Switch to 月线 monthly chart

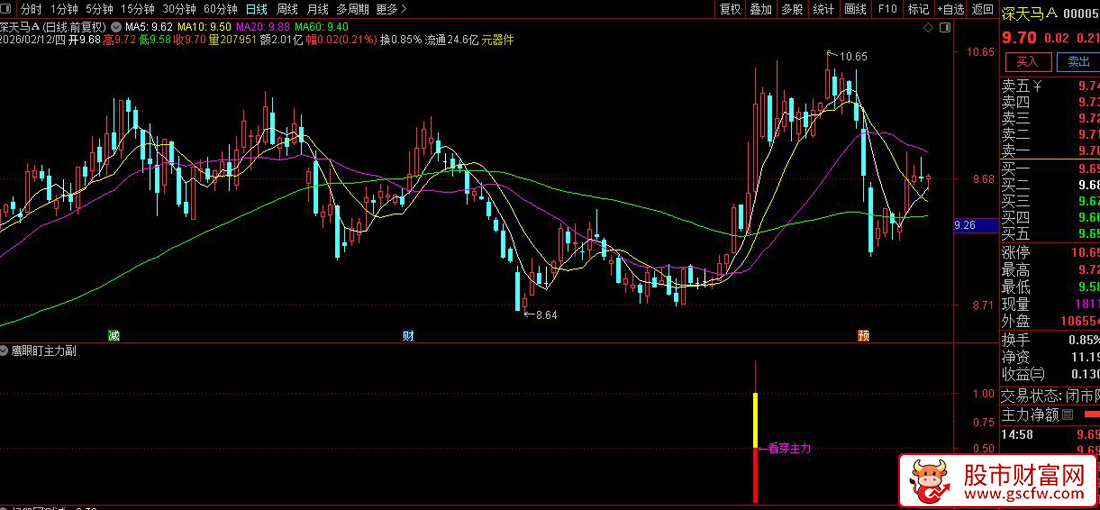point(318,9)
